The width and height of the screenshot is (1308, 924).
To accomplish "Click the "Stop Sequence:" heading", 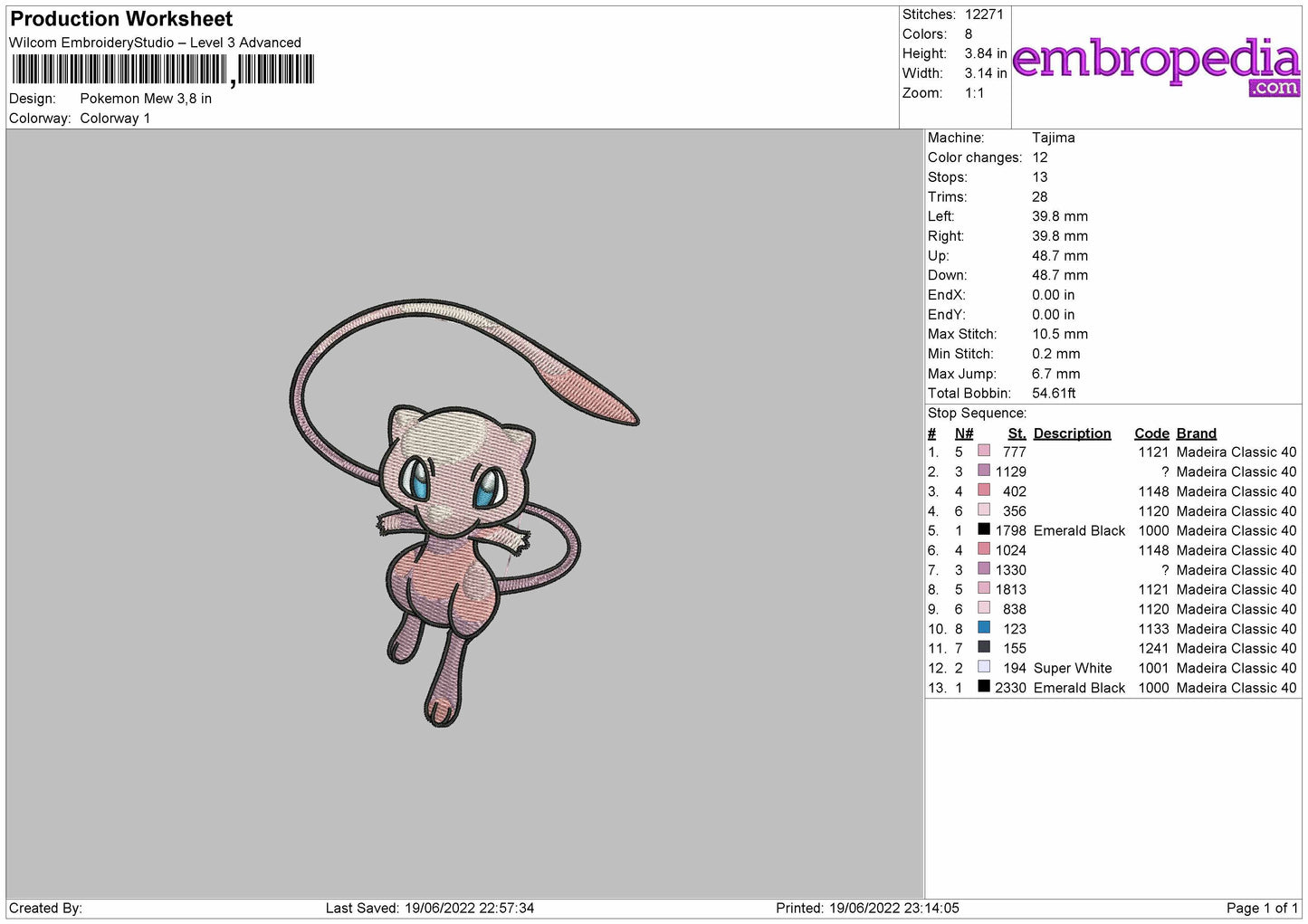I will [x=978, y=414].
